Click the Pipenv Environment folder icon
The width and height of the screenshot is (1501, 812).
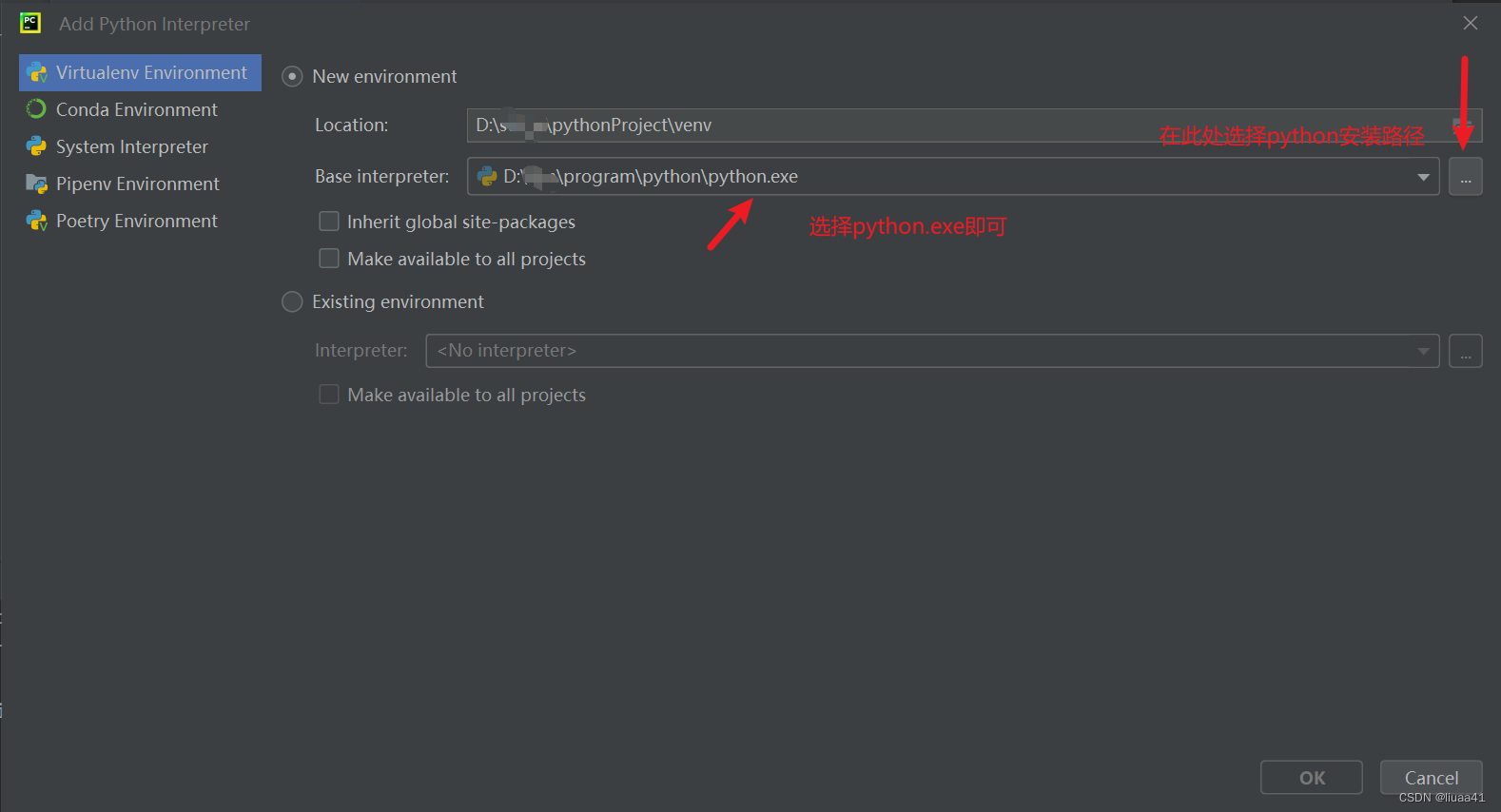pos(36,184)
